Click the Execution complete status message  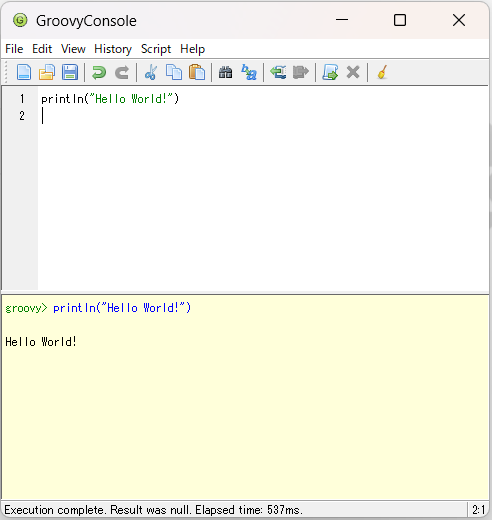point(153,510)
